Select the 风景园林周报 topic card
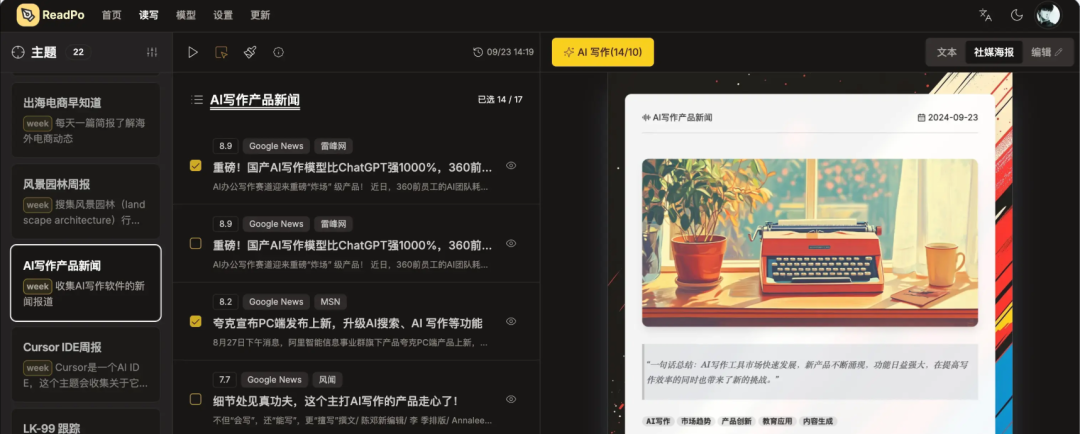1080x434 pixels. click(x=85, y=201)
